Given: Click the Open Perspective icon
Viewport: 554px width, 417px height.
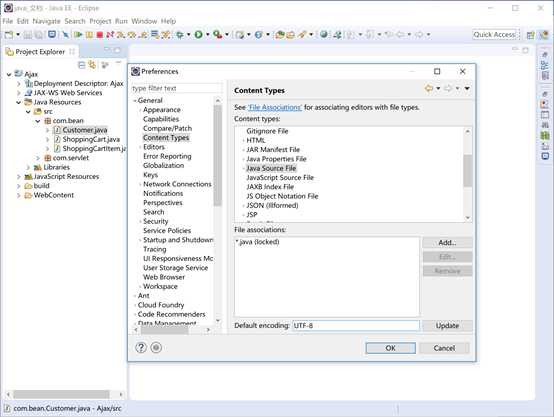Looking at the screenshot, I should (530, 35).
